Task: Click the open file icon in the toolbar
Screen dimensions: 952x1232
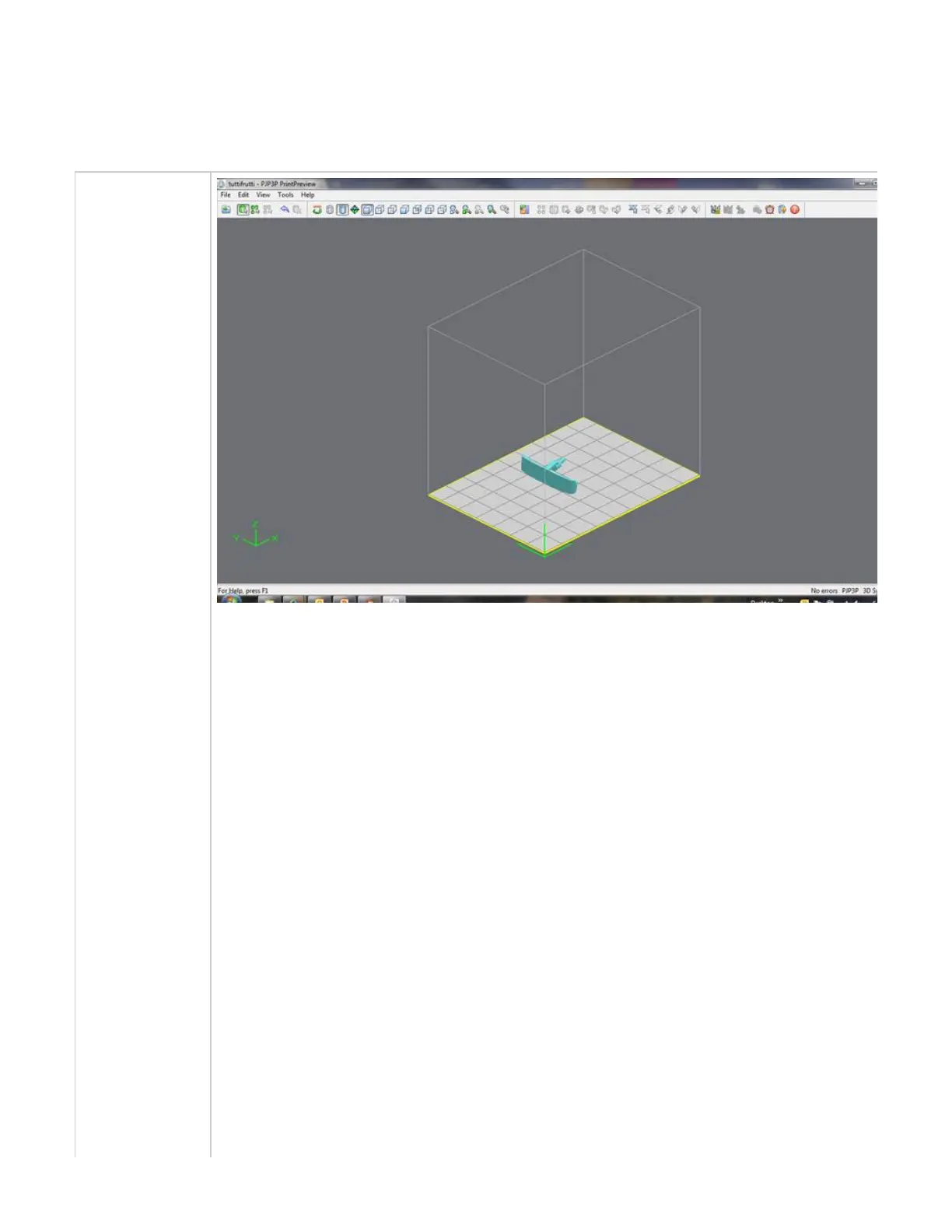Action: (226, 209)
